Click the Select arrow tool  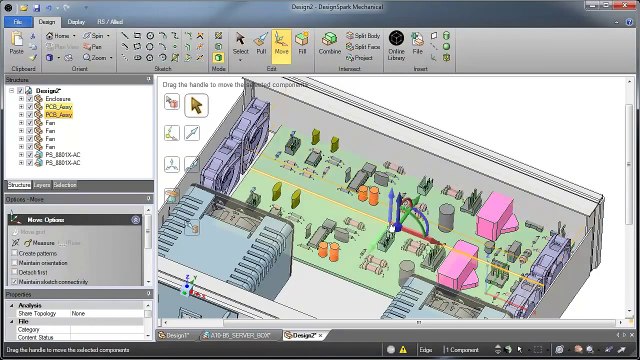240,44
